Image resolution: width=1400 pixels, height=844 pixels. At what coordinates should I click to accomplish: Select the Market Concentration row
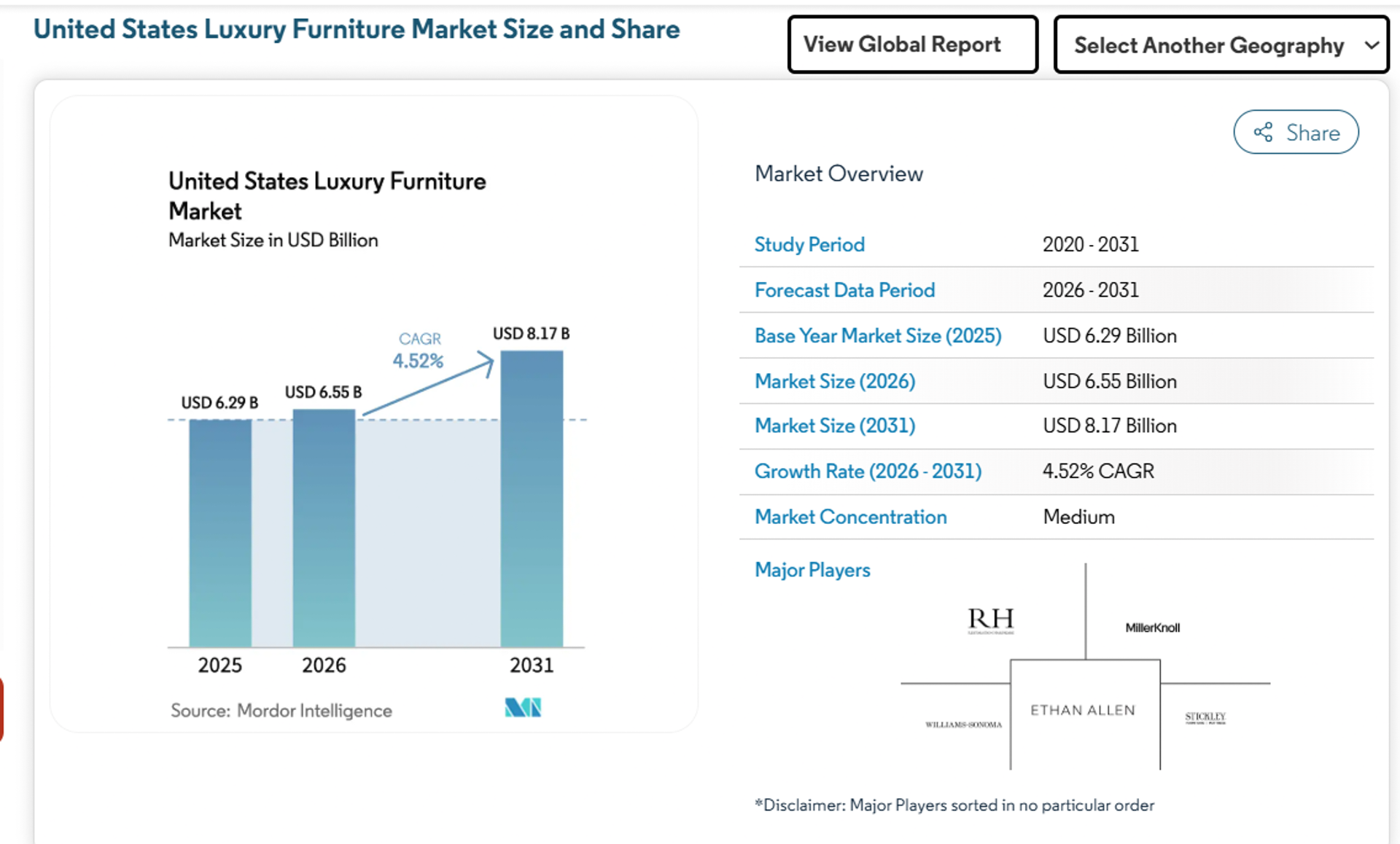click(x=850, y=517)
